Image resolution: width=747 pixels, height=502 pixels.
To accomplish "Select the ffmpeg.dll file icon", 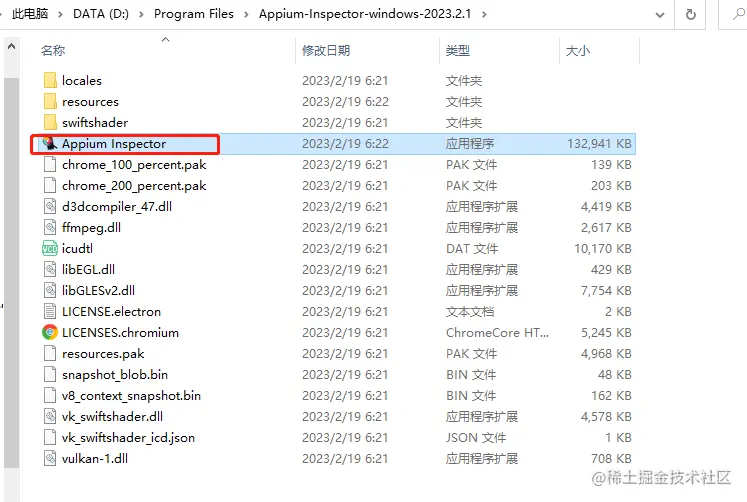I will pos(50,227).
